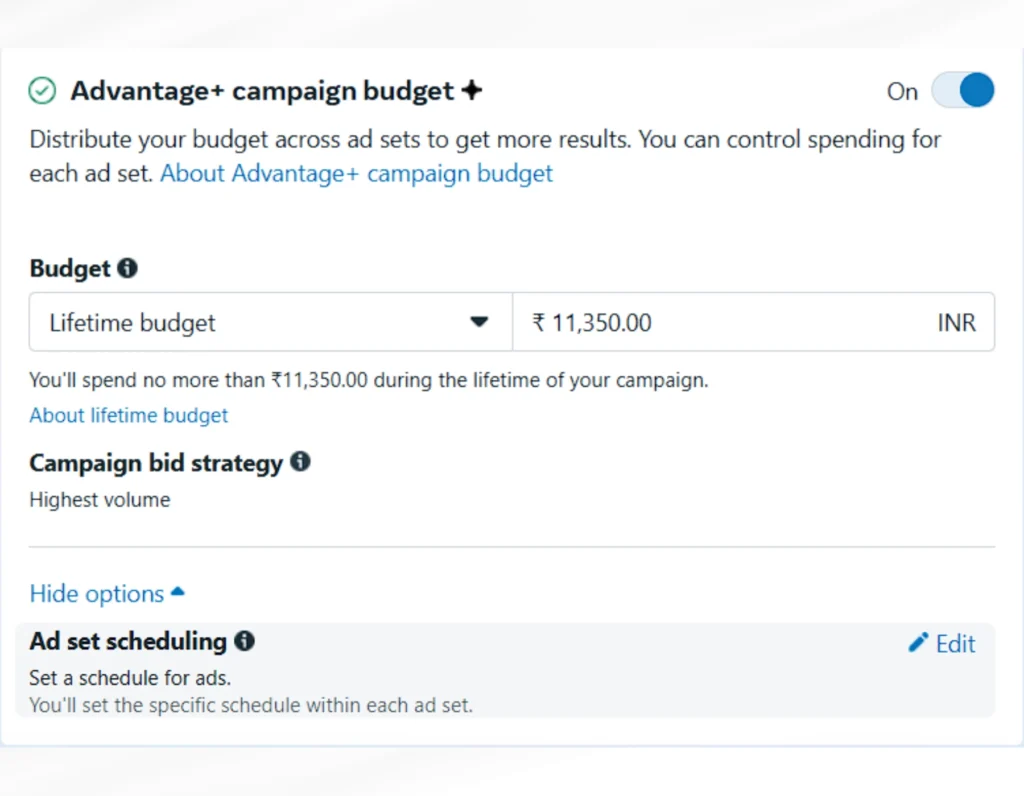The image size is (1024, 796).
Task: Click the budget type dropdown arrow
Action: click(479, 322)
